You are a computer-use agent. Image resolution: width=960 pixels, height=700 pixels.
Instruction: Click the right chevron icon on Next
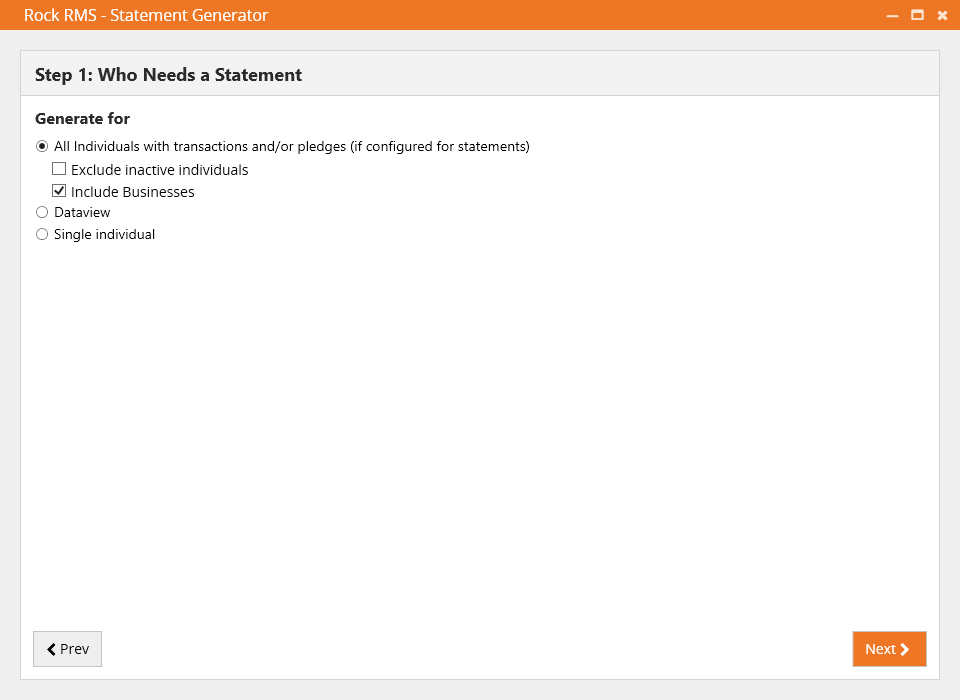(904, 649)
